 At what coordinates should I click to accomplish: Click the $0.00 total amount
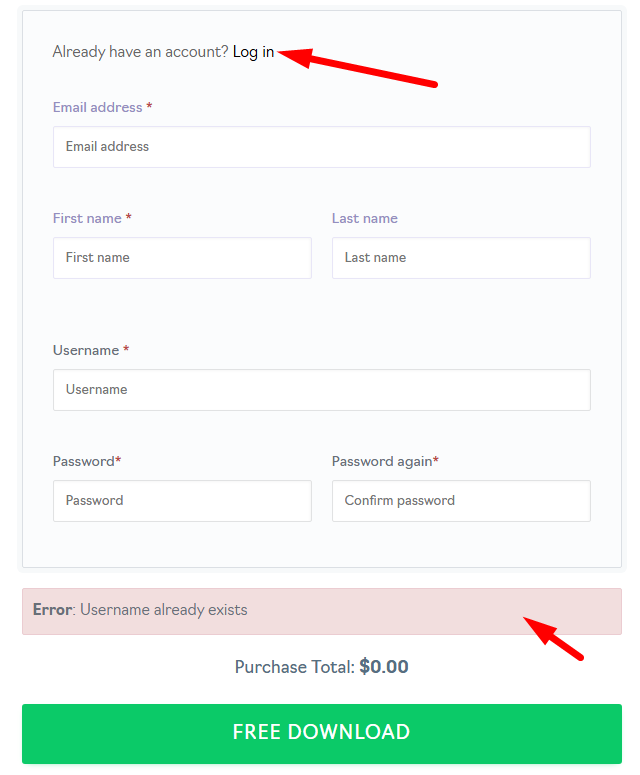pyautogui.click(x=384, y=667)
